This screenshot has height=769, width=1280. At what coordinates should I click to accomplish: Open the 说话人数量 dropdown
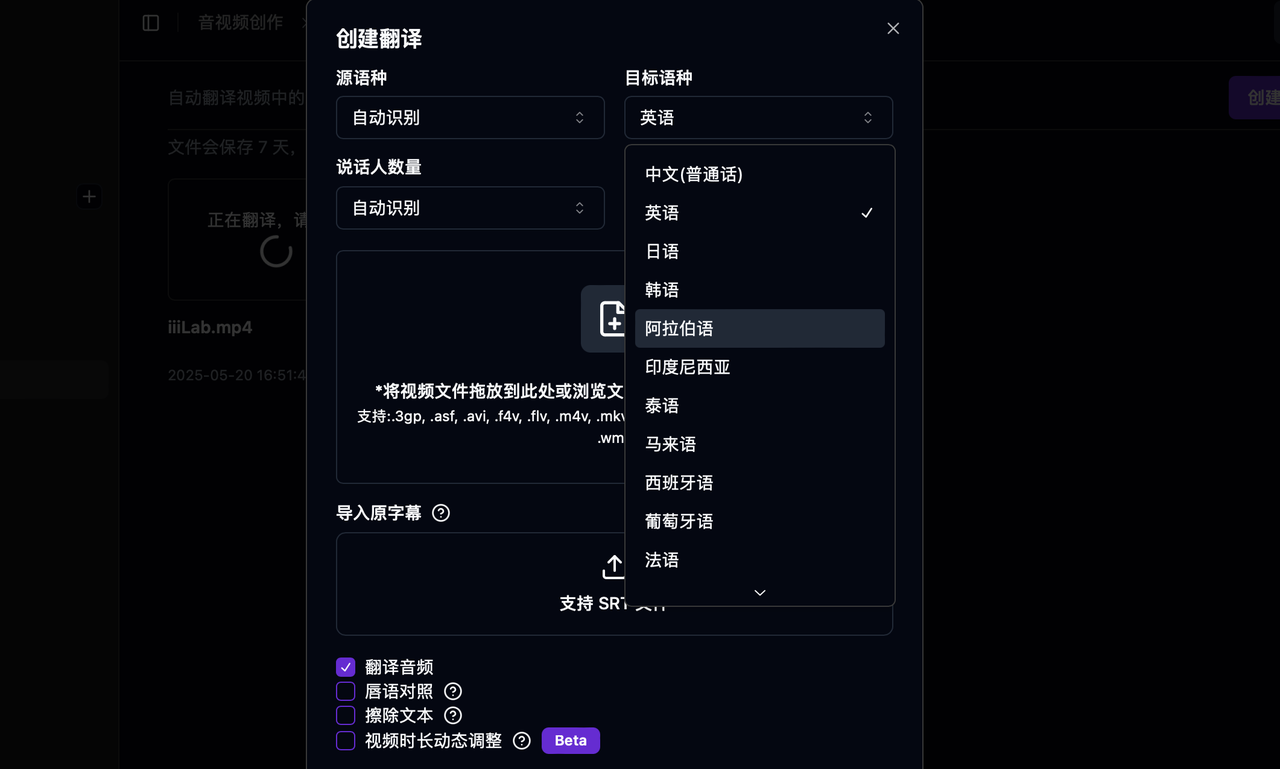pyautogui.click(x=470, y=208)
